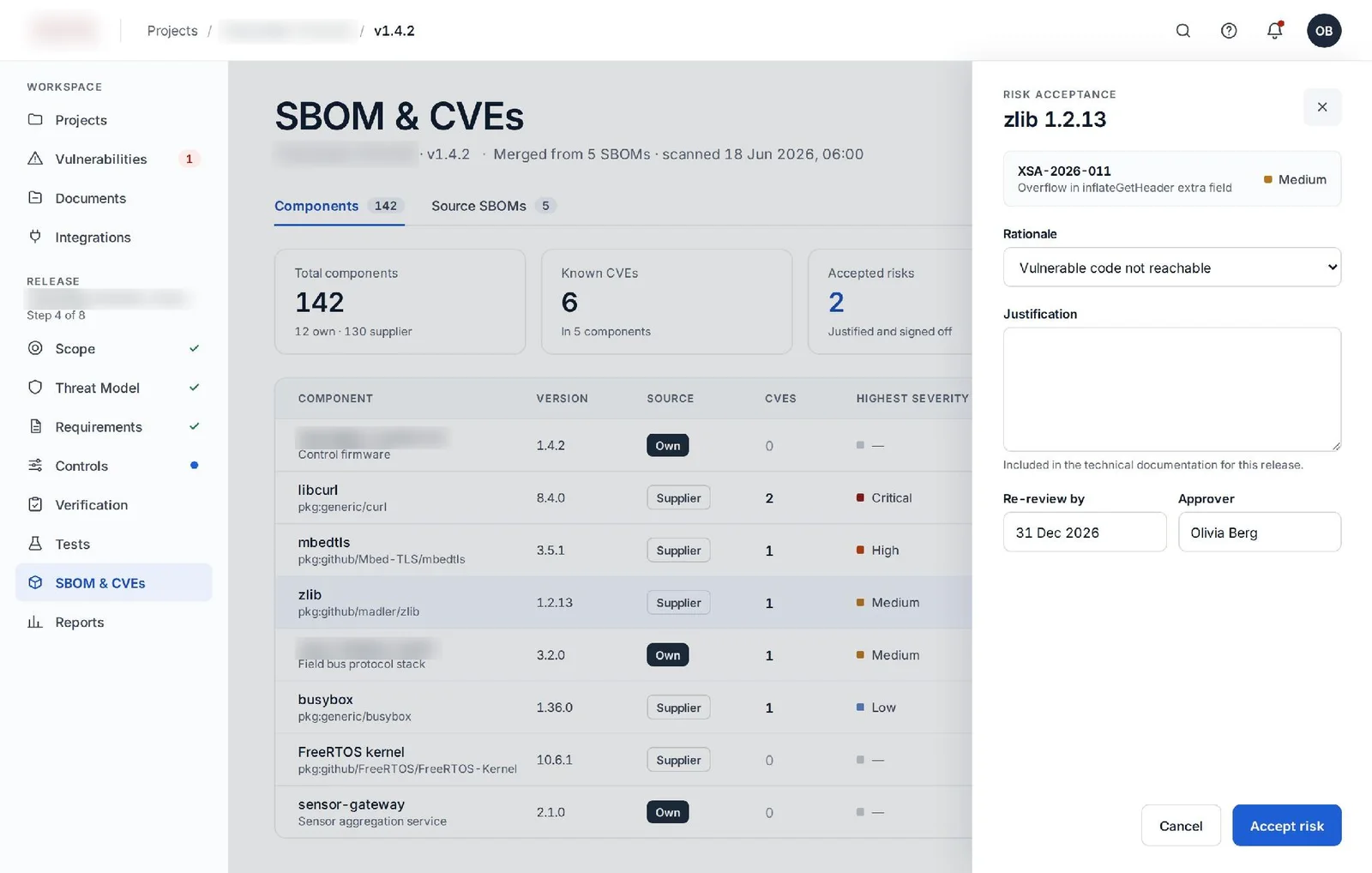Screen dimensions: 1372x873
Task: Open the Tests step
Action: click(113, 544)
